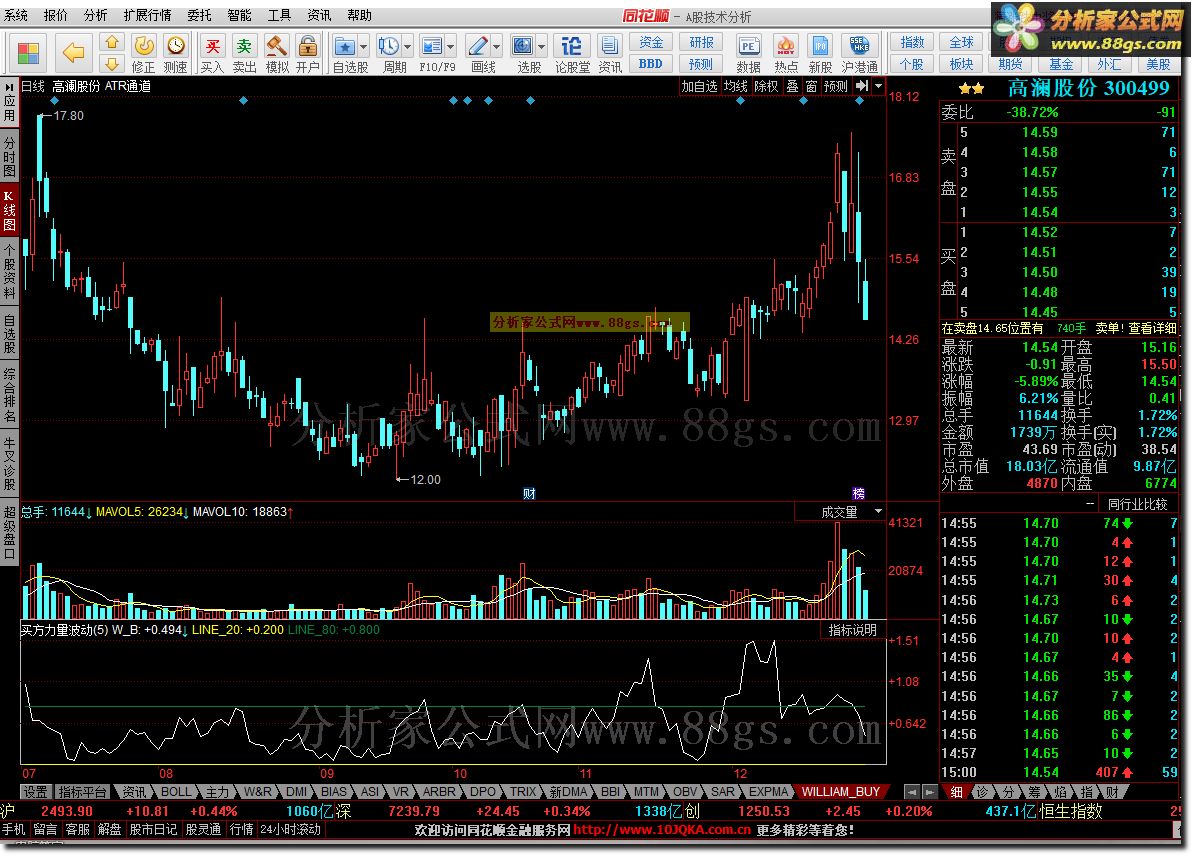Screen dimensions: 1193x855
Task: Click 查看详细 link in order info
Action: (x=1153, y=329)
